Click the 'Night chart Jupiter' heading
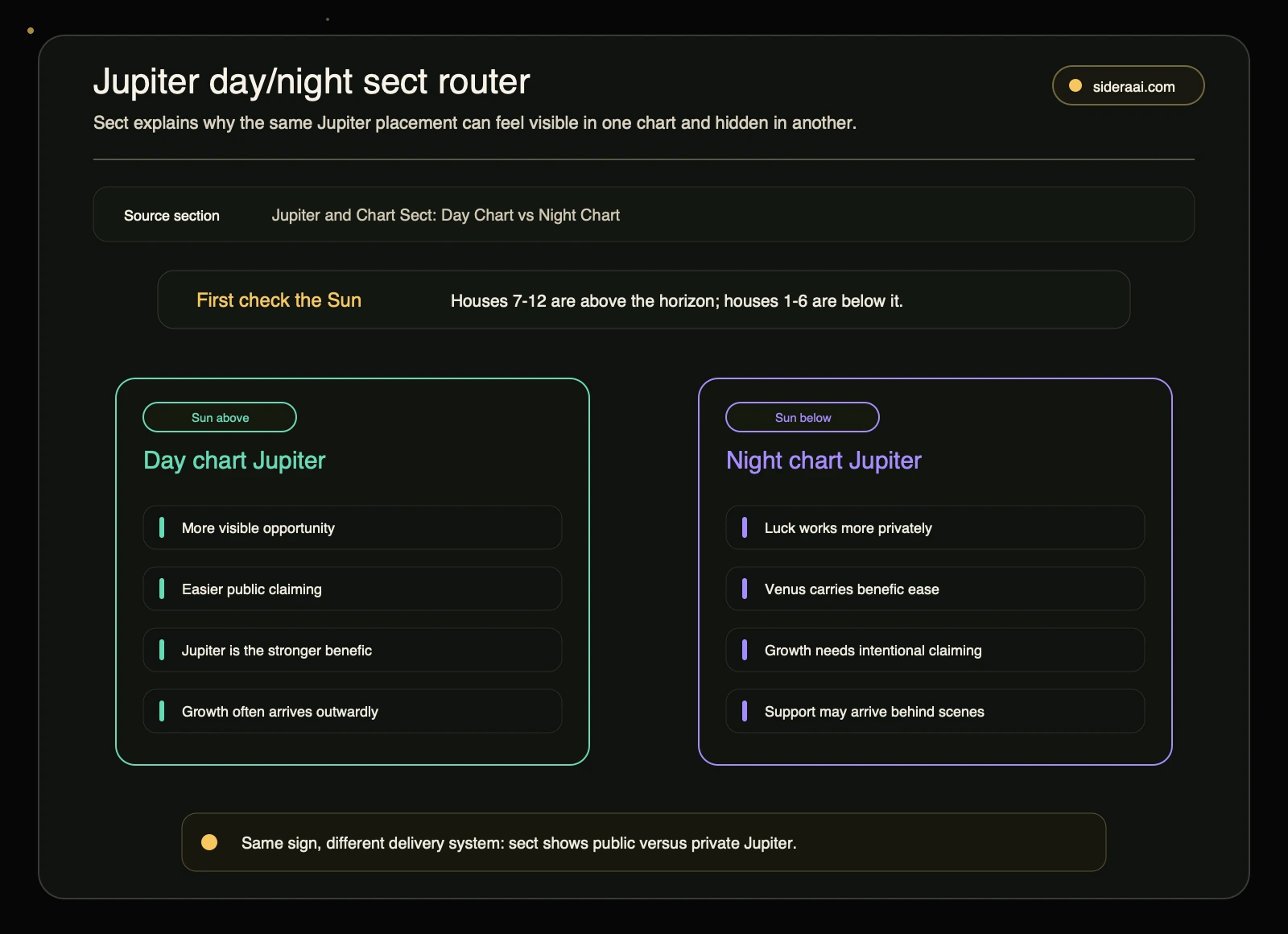Image resolution: width=1288 pixels, height=934 pixels. (x=824, y=460)
